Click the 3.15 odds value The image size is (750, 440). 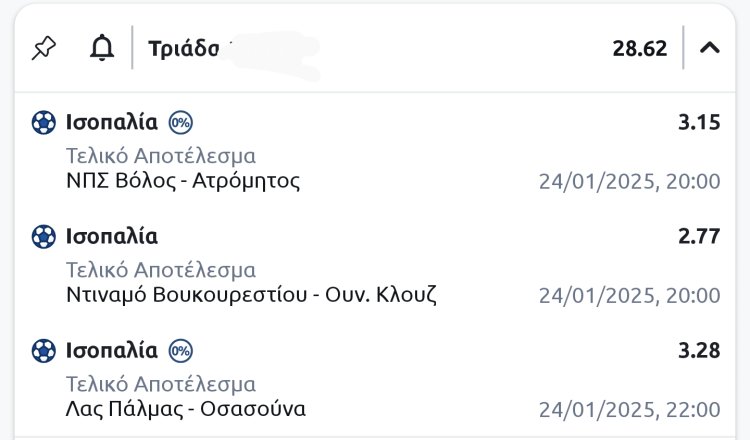click(699, 123)
